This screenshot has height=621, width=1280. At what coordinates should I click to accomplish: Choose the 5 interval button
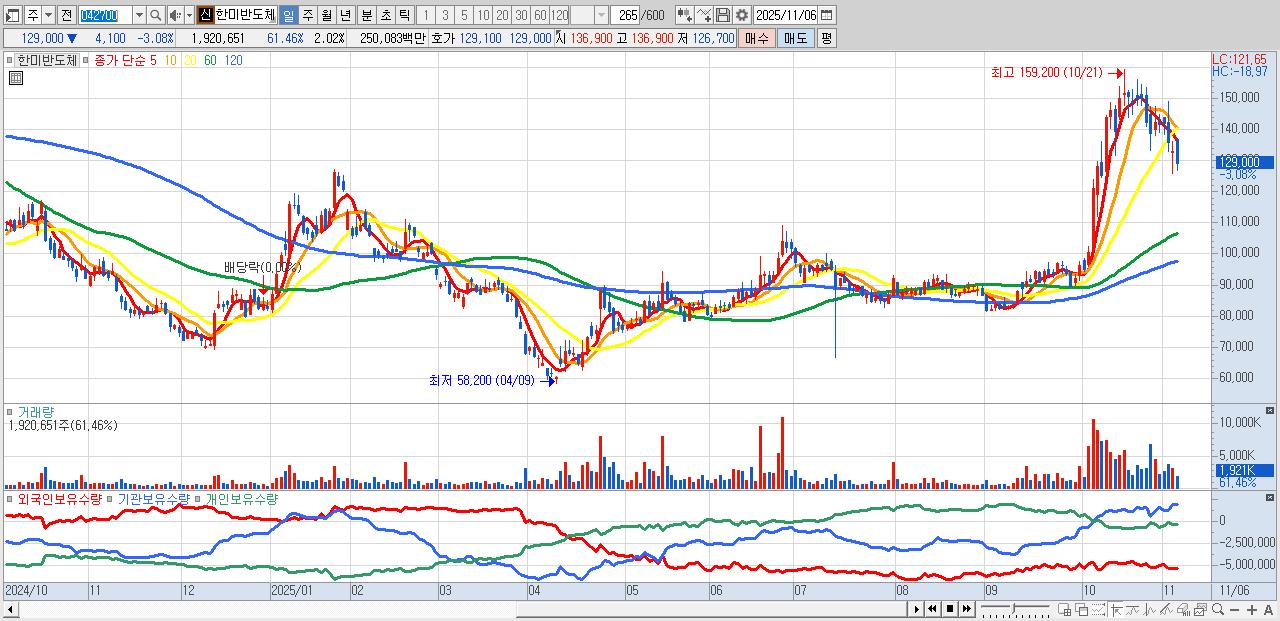(464, 15)
